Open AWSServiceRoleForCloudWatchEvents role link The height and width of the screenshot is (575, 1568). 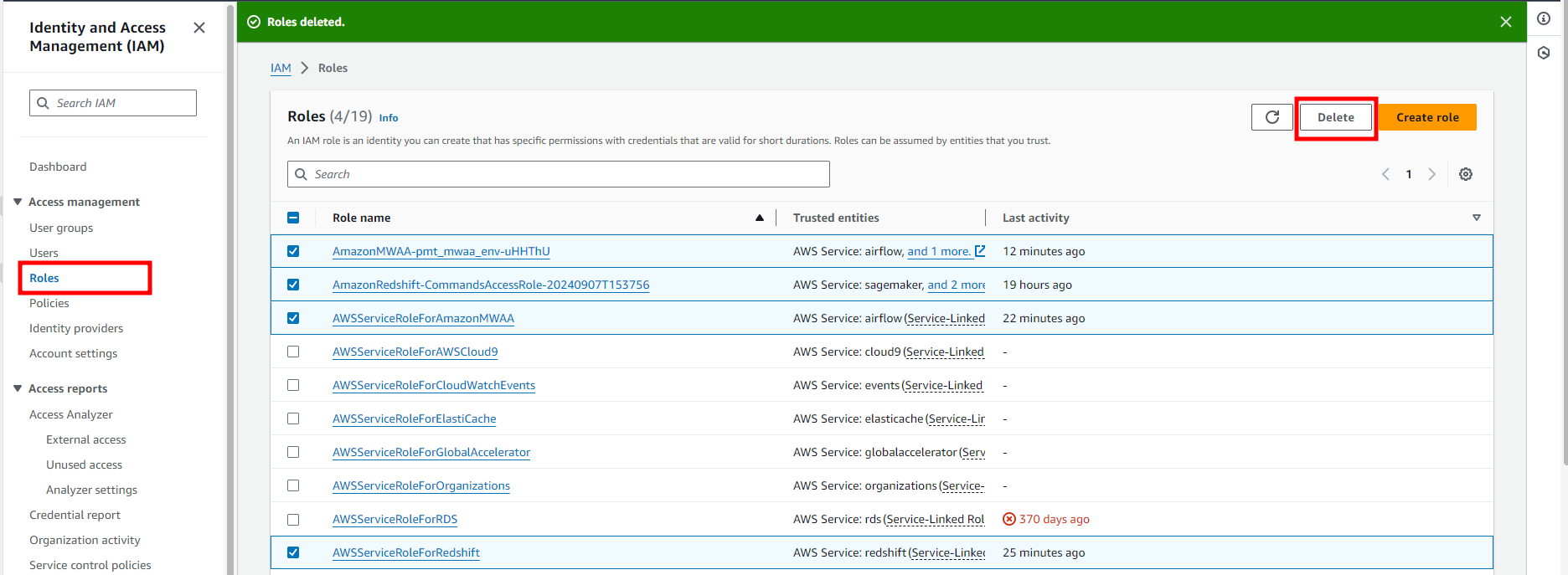pos(434,385)
